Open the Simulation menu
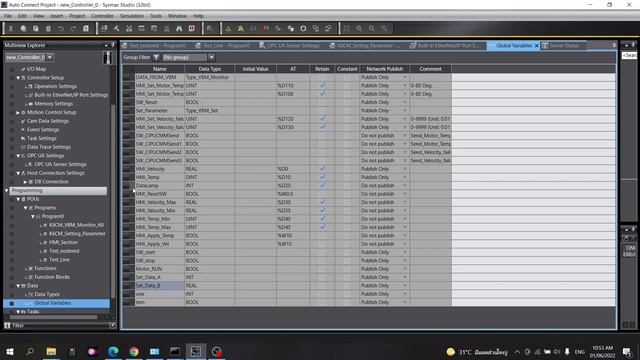Image resolution: width=640 pixels, height=360 pixels. tap(131, 16)
